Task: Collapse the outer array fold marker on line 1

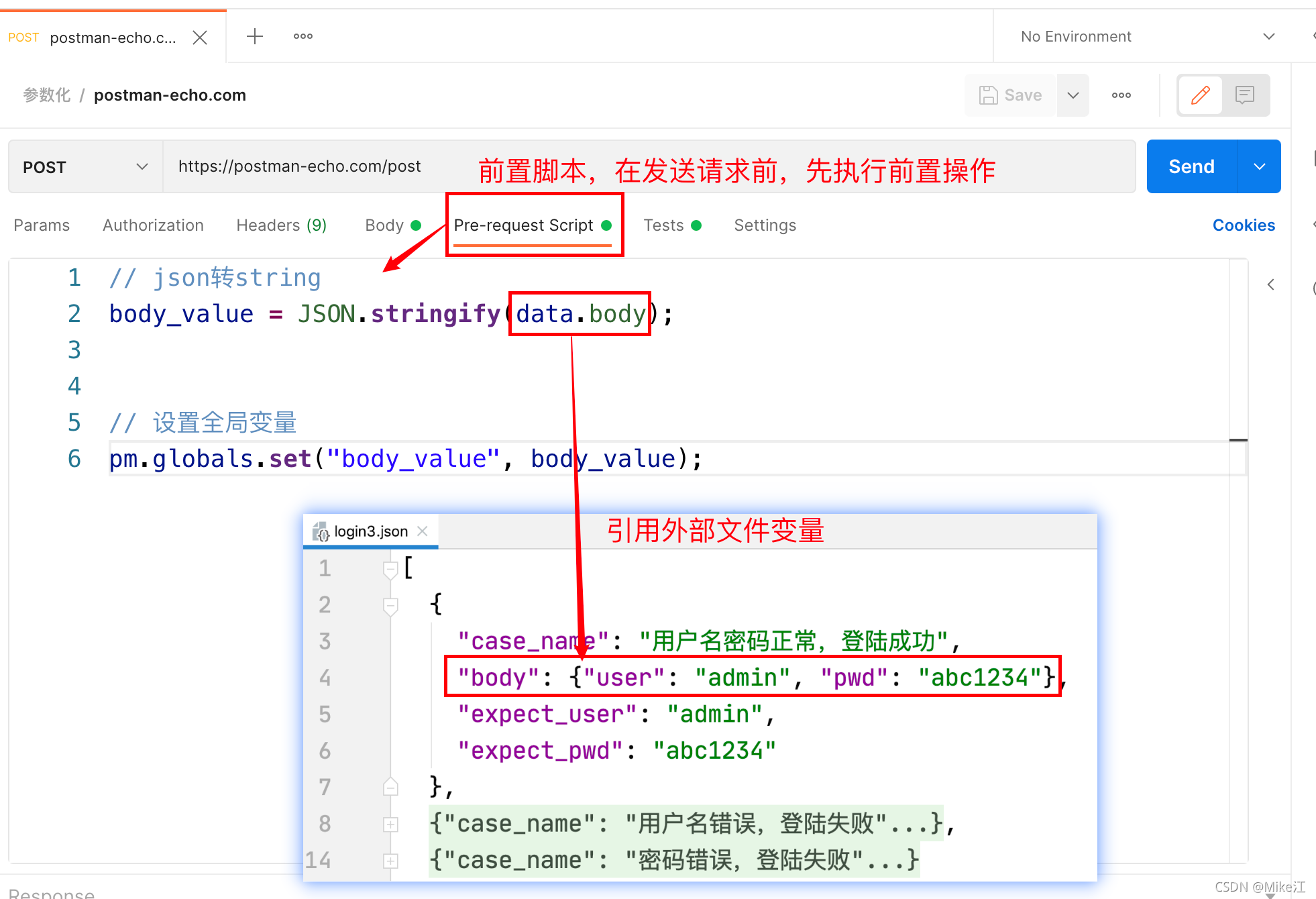Action: [390, 570]
